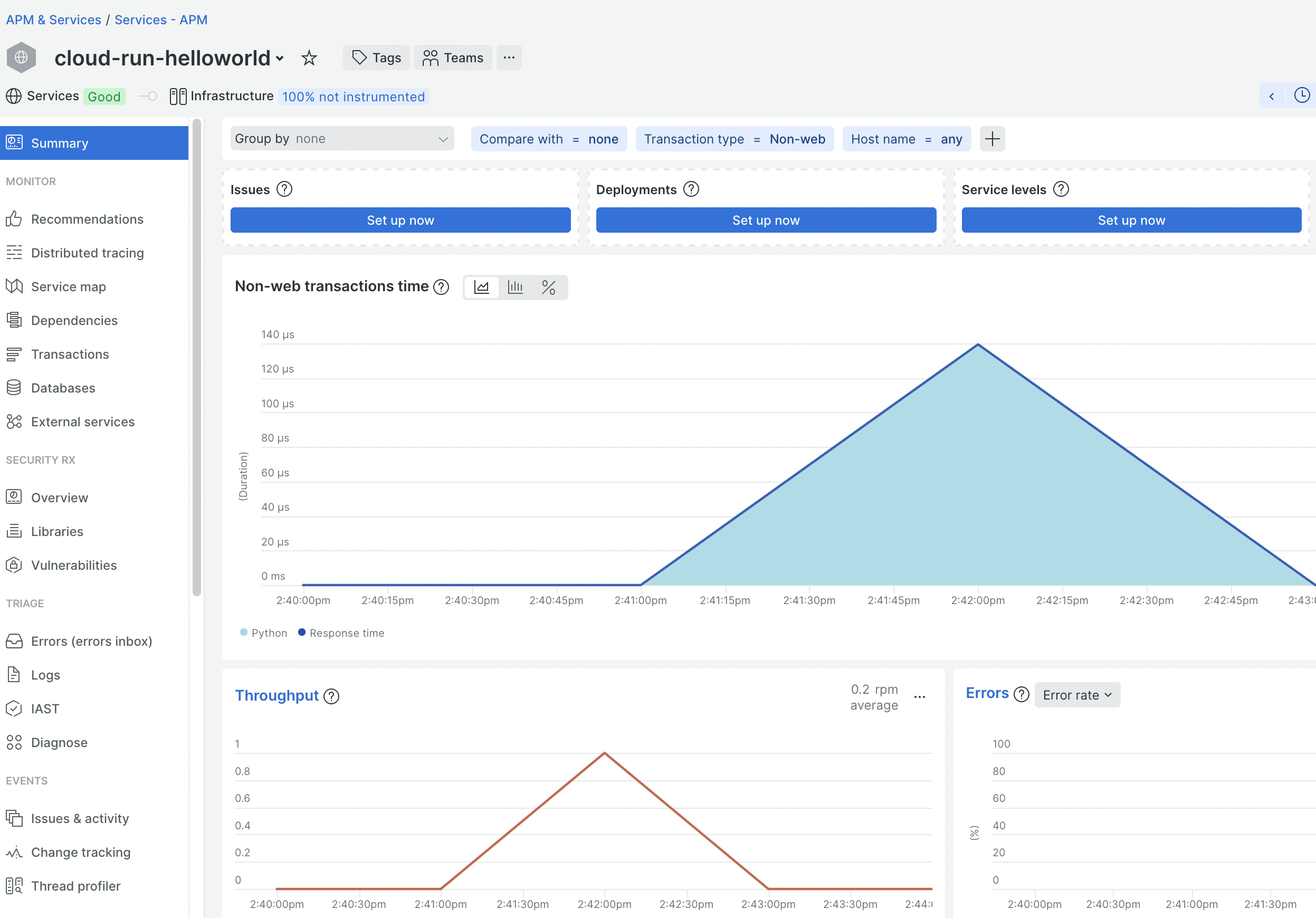Image resolution: width=1316 pixels, height=918 pixels.
Task: Open the Tags panel for this service
Action: [376, 58]
